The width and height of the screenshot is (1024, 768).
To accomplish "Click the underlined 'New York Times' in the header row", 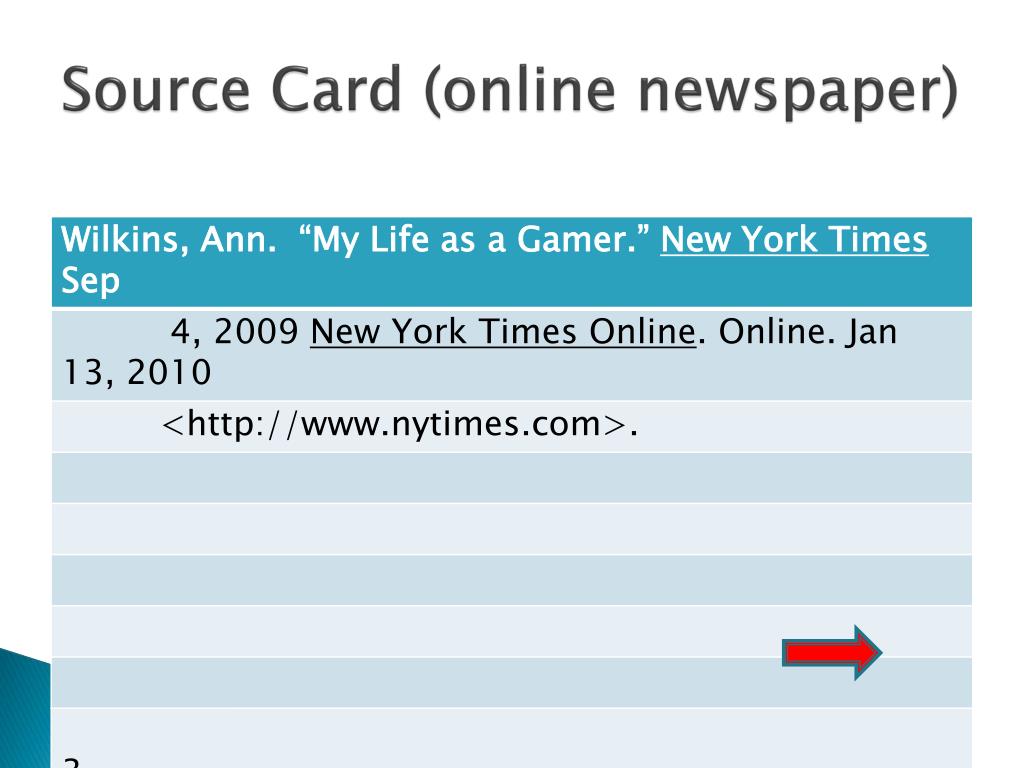I will pos(794,240).
